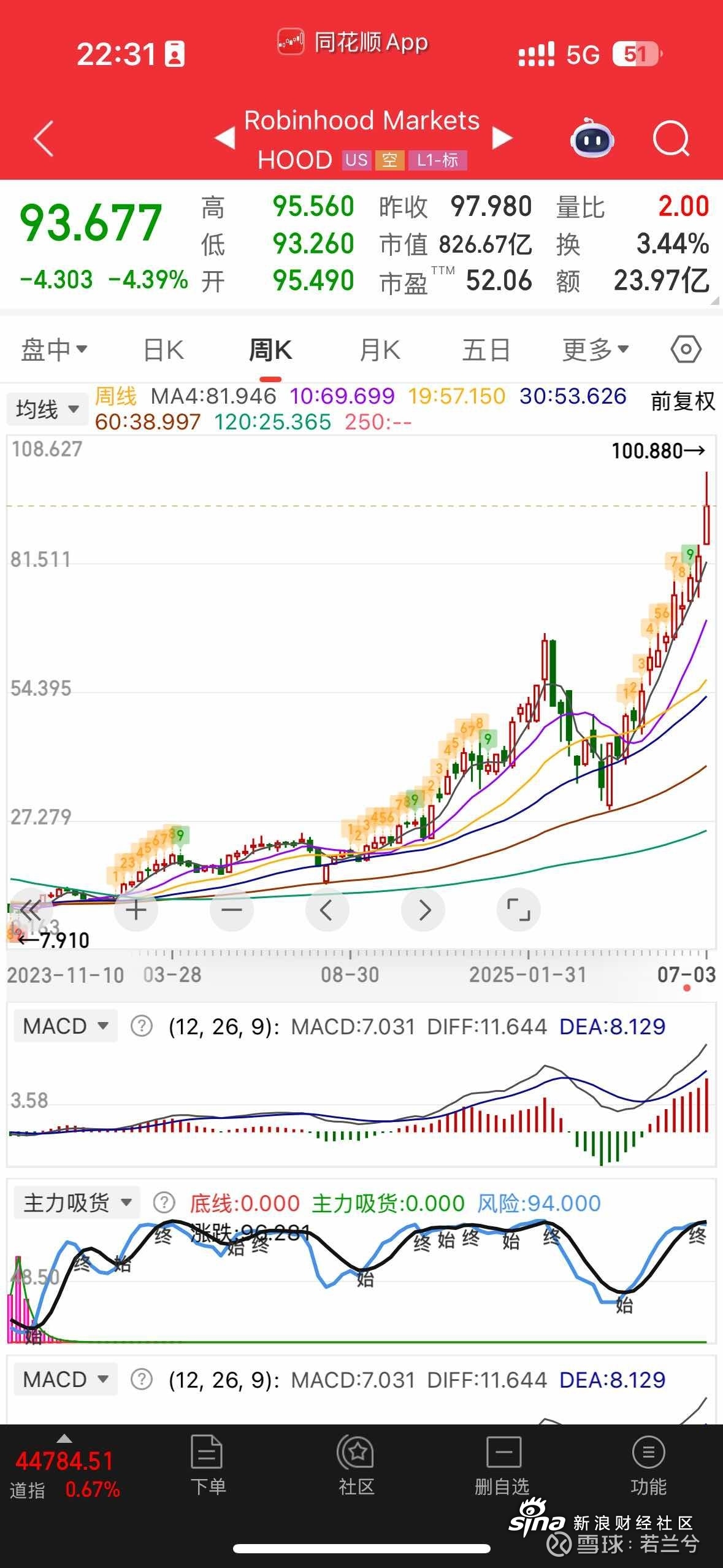Image resolution: width=723 pixels, height=1568 pixels.
Task: Select 周K weekly chart tab
Action: point(270,350)
